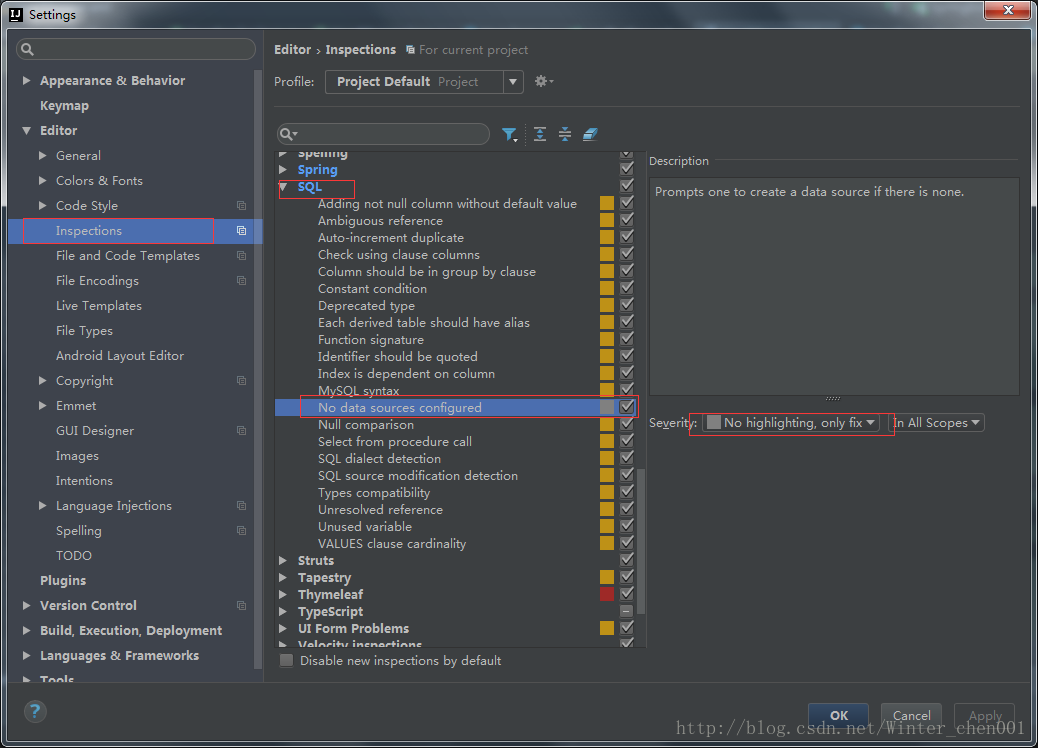
Task: Click project-level icon beside Inspections
Action: [242, 231]
